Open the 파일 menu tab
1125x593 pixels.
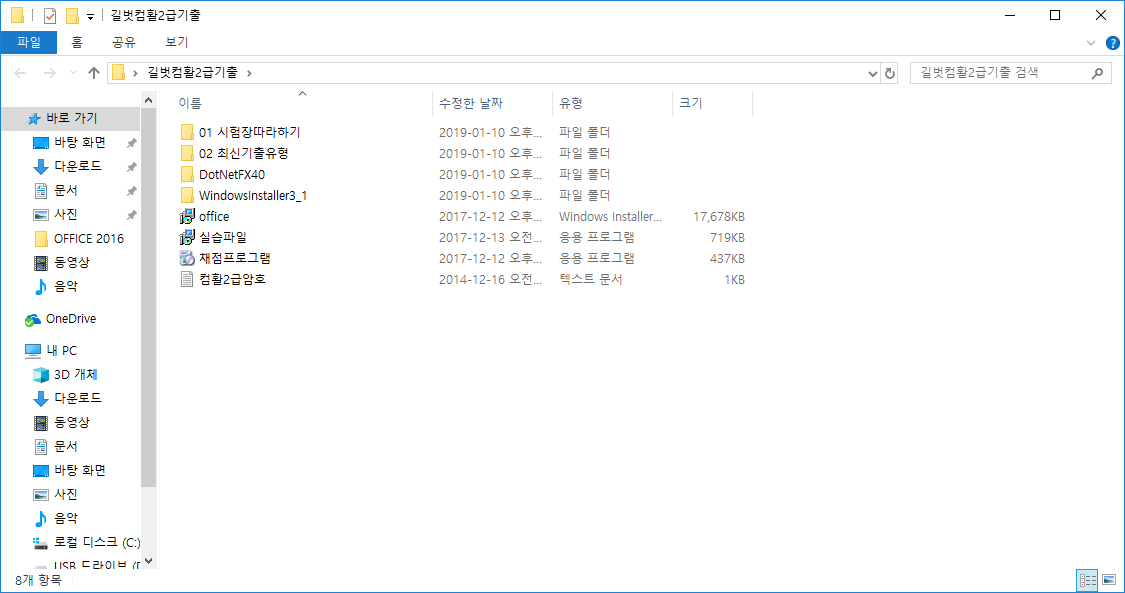pos(29,42)
